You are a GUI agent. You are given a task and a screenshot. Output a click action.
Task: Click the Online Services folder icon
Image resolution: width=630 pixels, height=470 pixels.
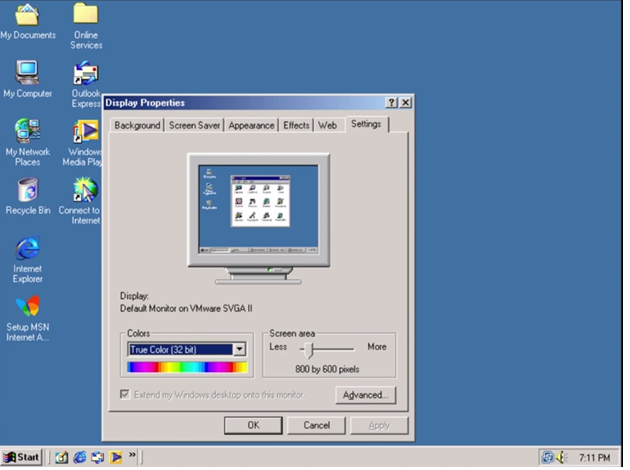tap(86, 15)
